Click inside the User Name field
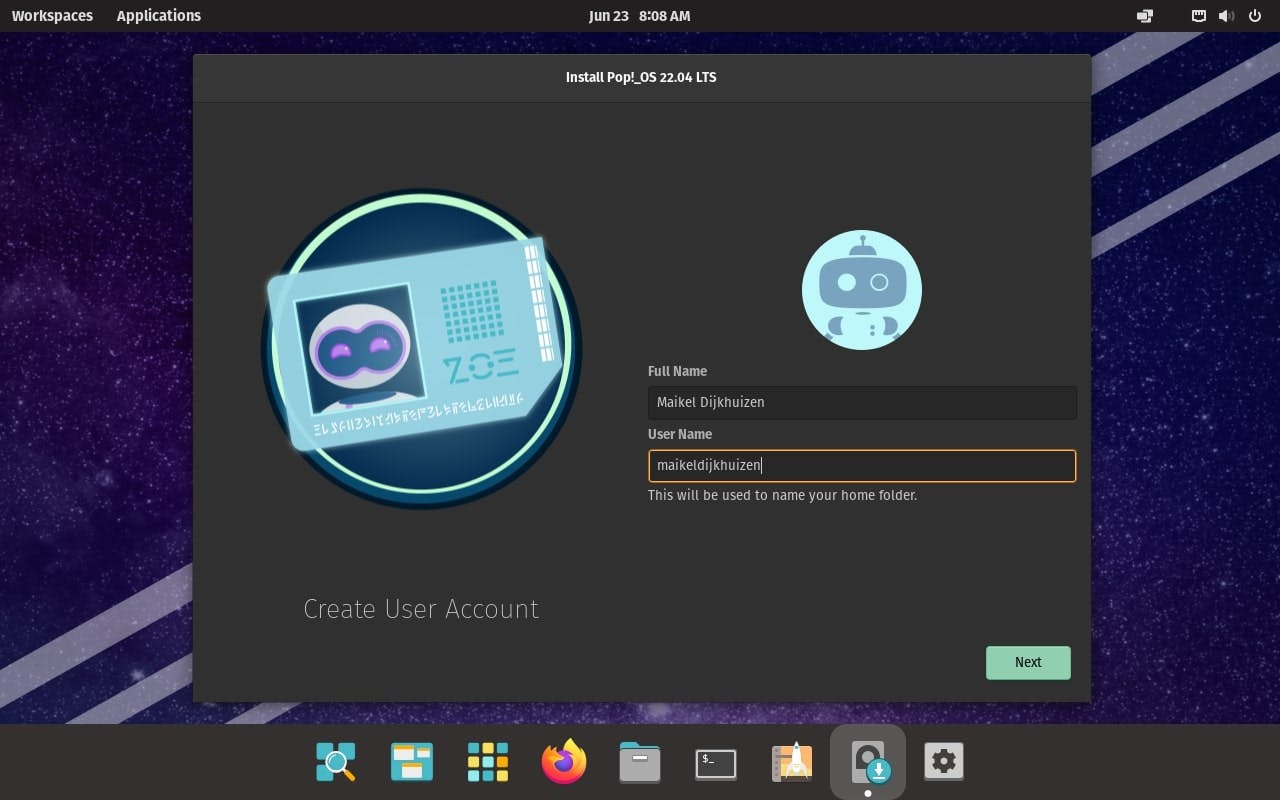 coord(862,465)
